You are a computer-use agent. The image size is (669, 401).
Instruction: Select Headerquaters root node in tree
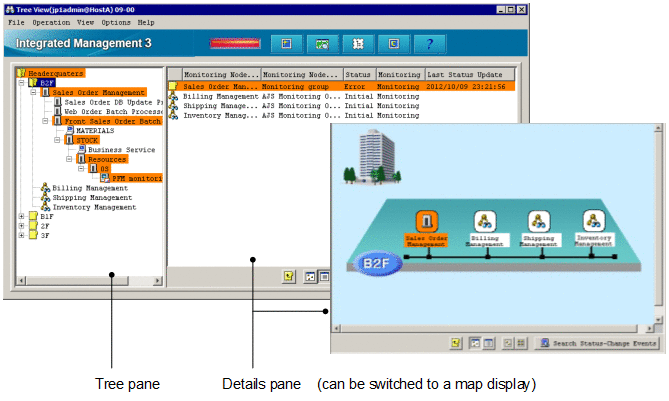55,73
